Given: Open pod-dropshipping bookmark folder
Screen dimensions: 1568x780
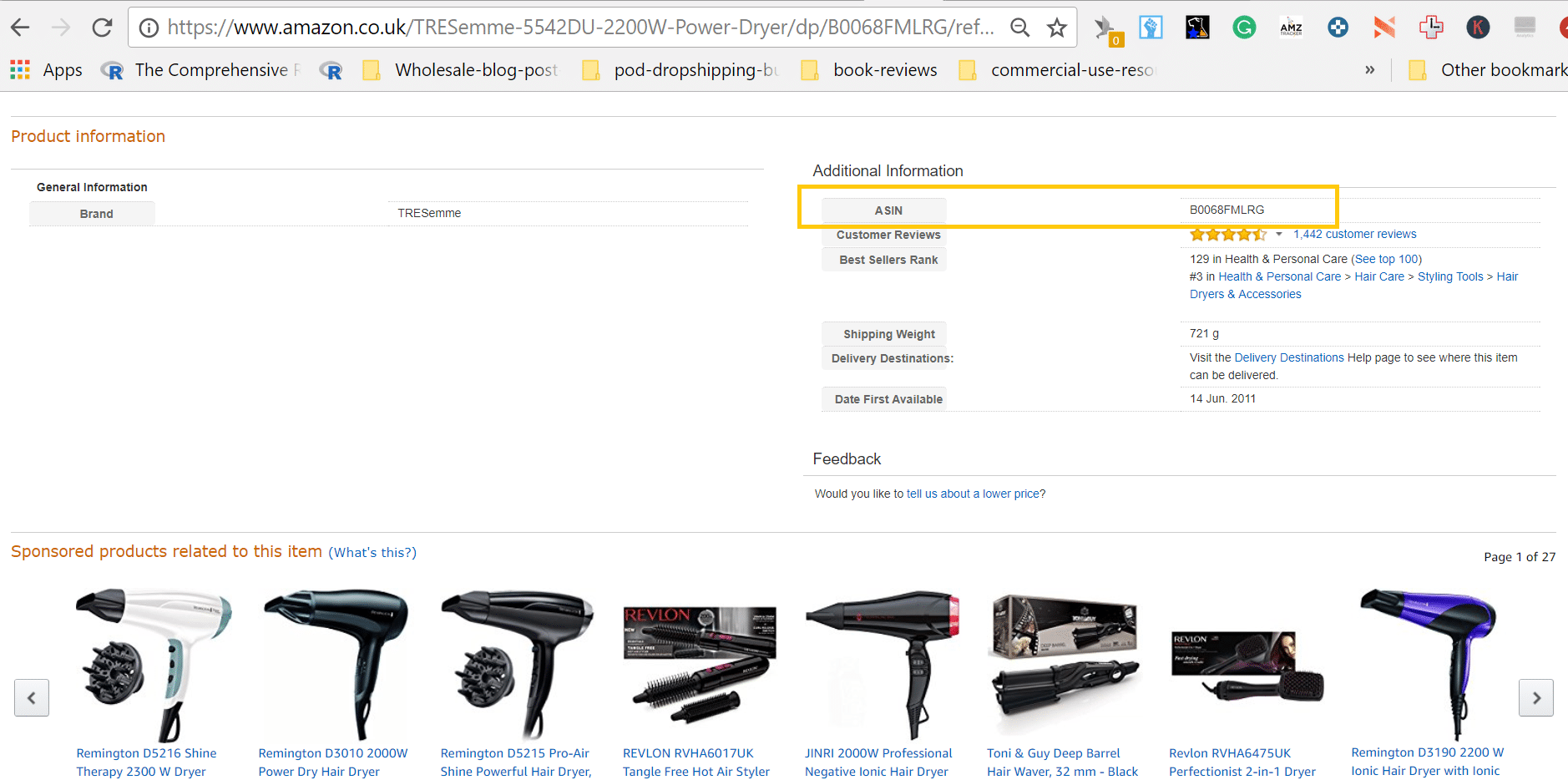Looking at the screenshot, I should tap(680, 70).
